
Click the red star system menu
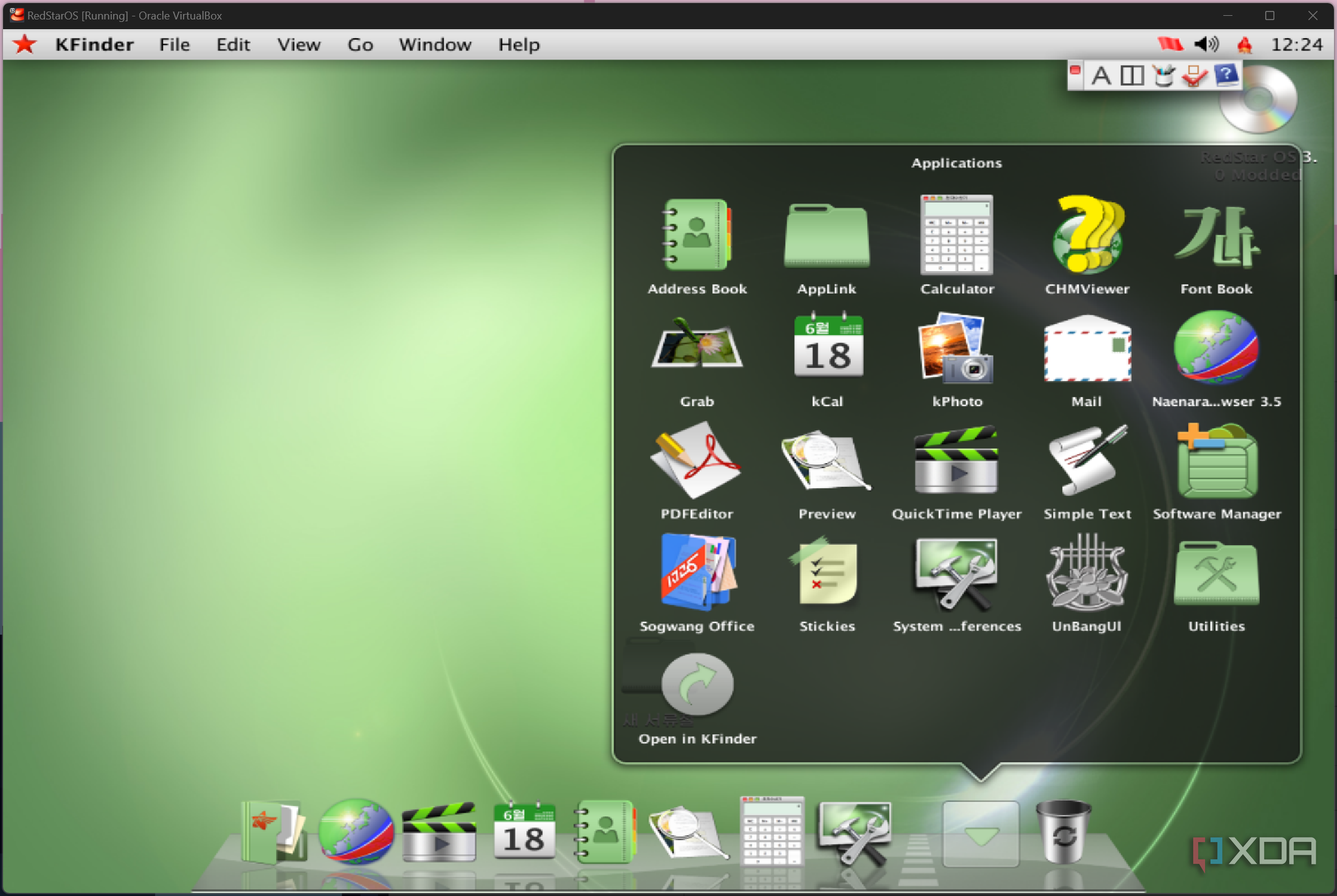[x=24, y=44]
